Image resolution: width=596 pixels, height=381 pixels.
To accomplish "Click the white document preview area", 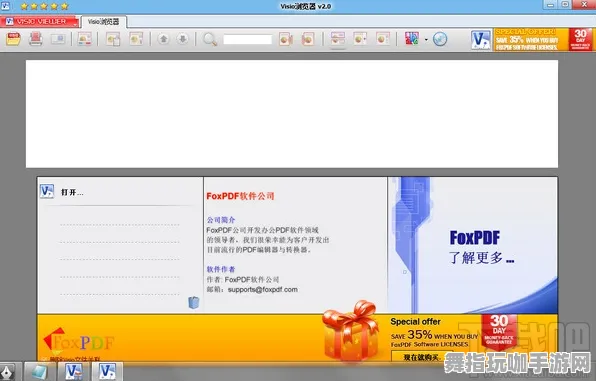I will coord(292,114).
